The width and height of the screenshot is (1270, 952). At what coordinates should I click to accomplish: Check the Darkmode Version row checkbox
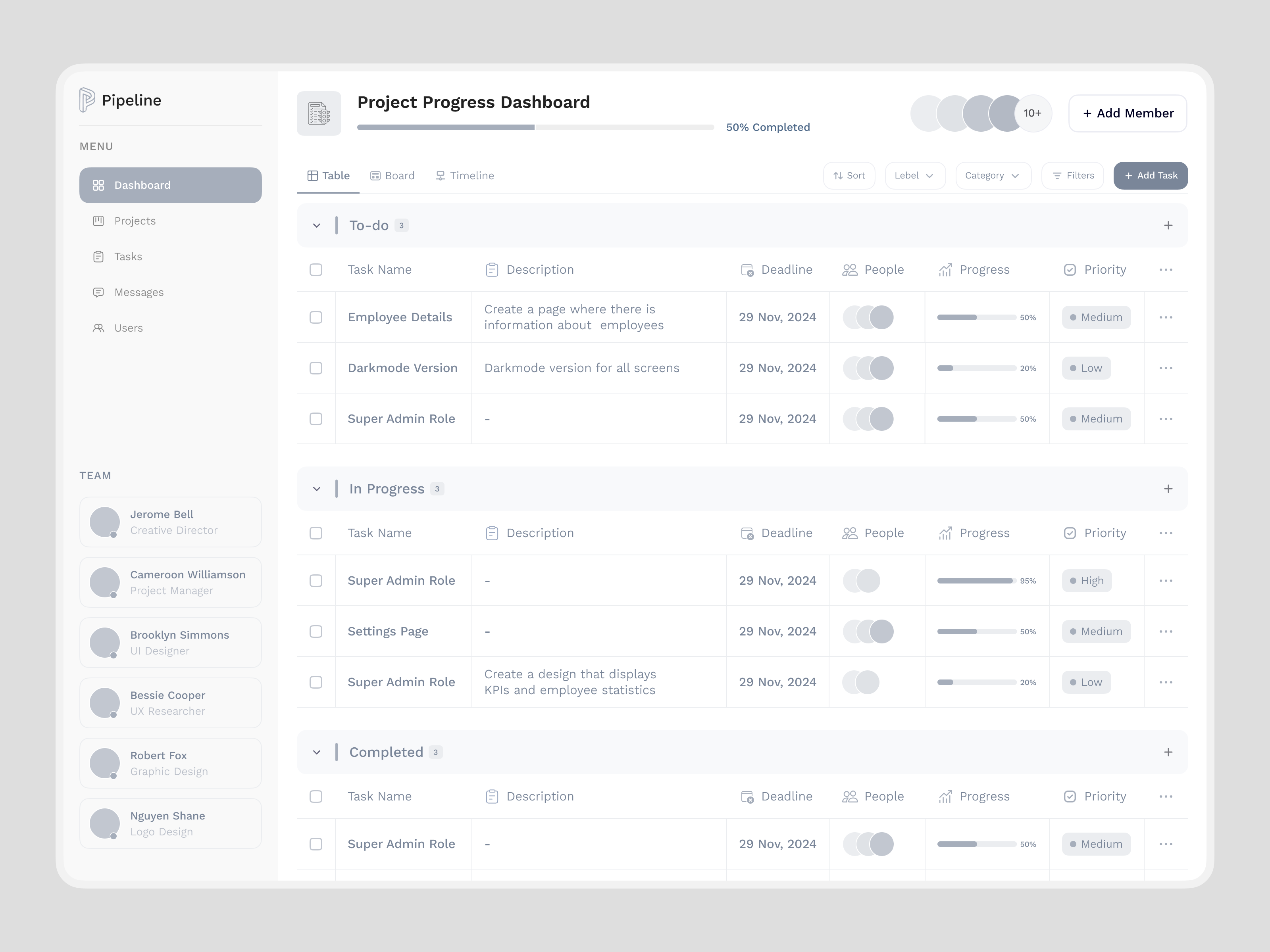[316, 368]
